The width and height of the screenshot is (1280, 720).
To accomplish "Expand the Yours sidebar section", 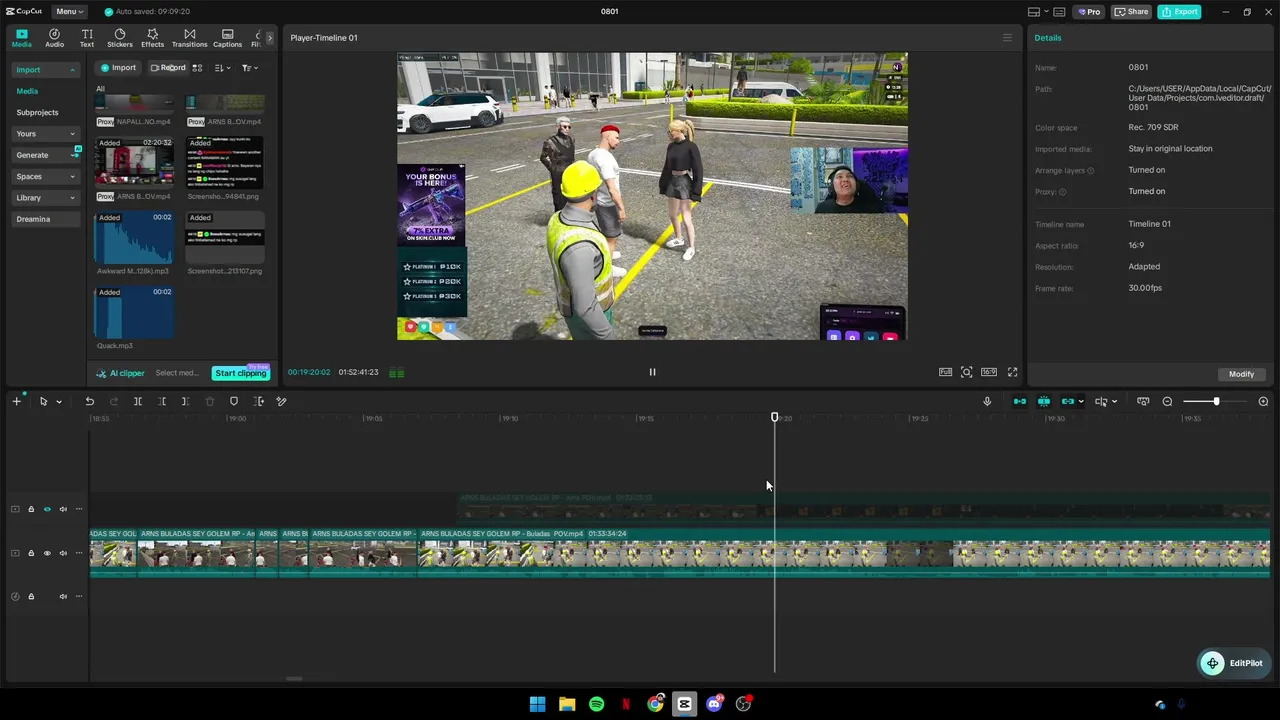I will coord(46,134).
